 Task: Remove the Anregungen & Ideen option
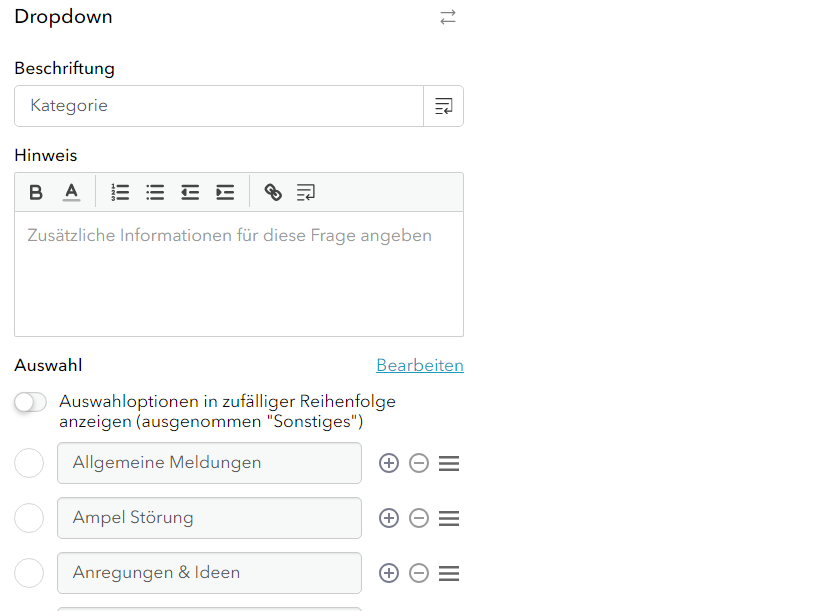coord(419,573)
